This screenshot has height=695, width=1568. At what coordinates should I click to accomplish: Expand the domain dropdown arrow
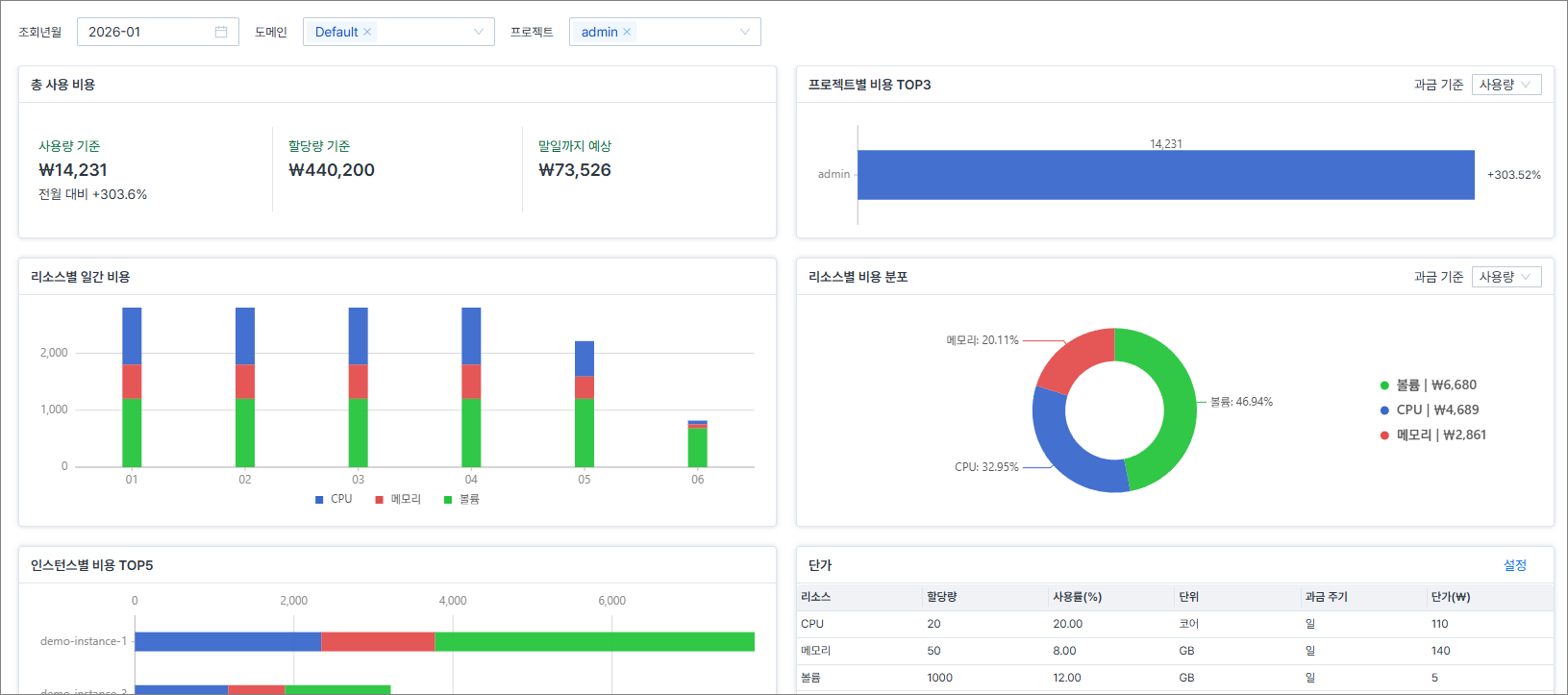pyautogui.click(x=478, y=32)
